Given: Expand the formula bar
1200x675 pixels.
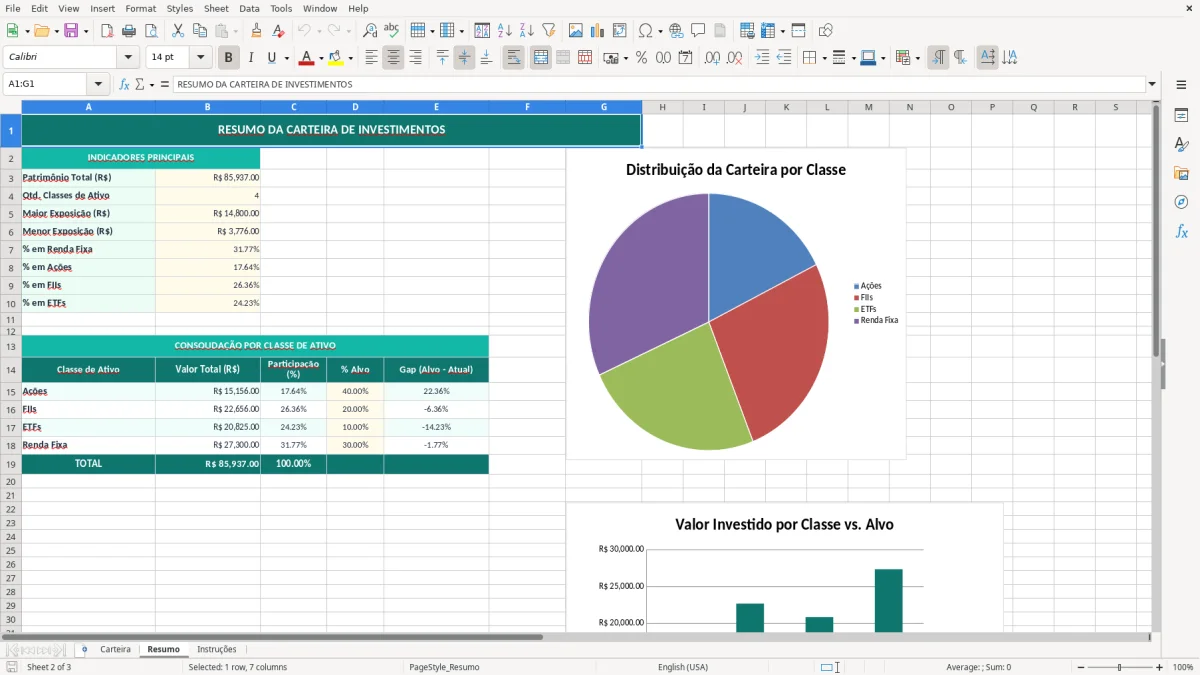Looking at the screenshot, I should click(x=1152, y=84).
